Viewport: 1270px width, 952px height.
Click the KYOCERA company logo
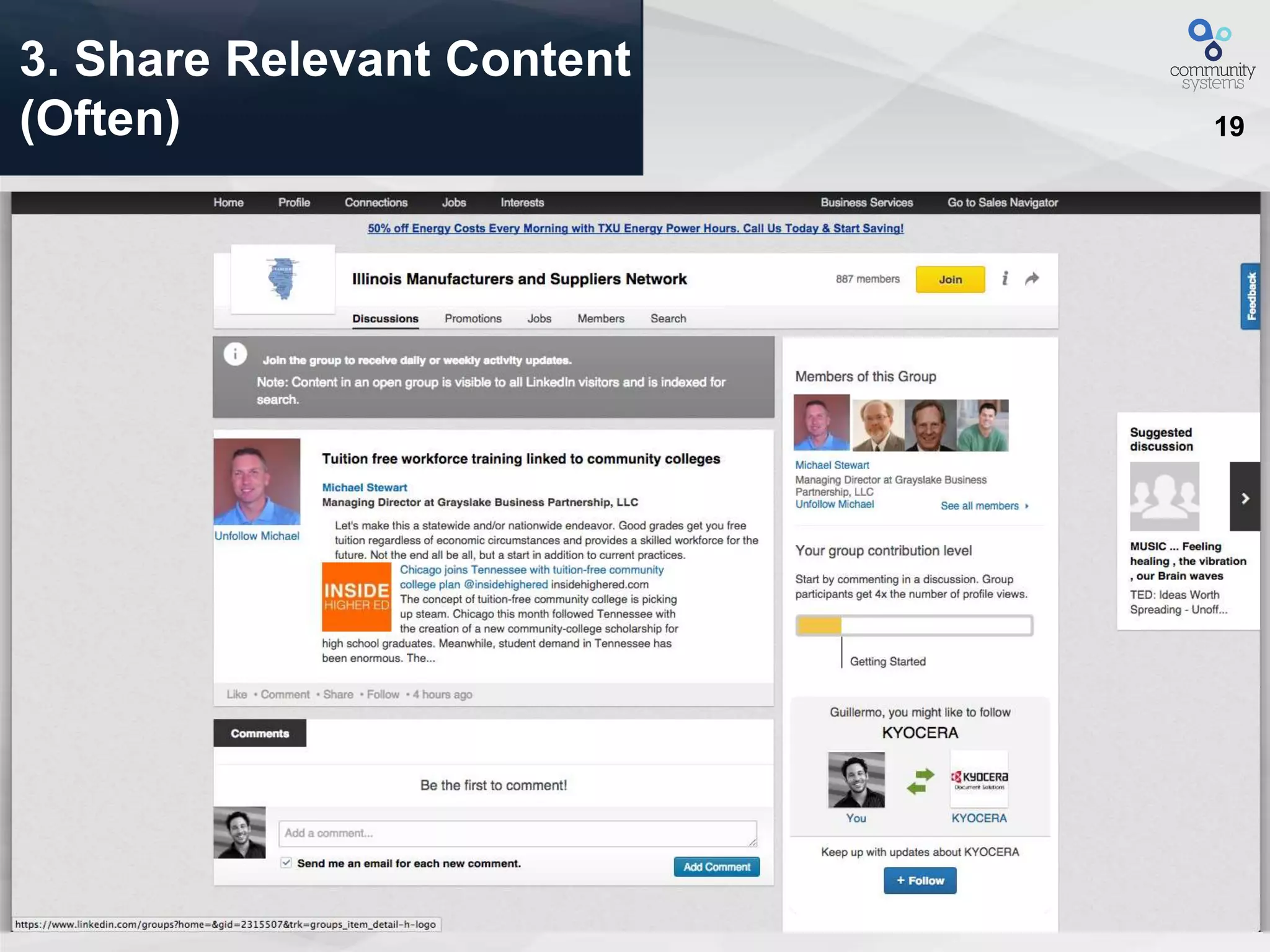(x=979, y=779)
